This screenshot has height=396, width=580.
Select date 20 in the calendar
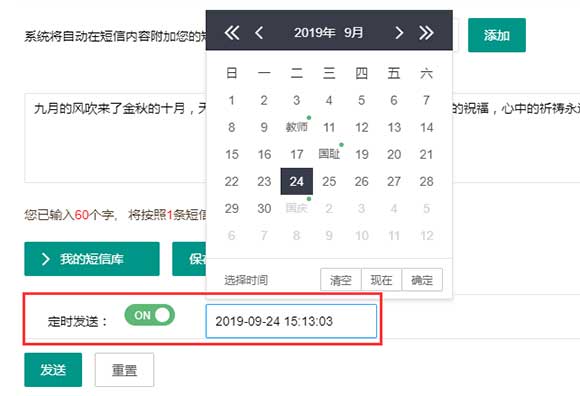[x=394, y=154]
